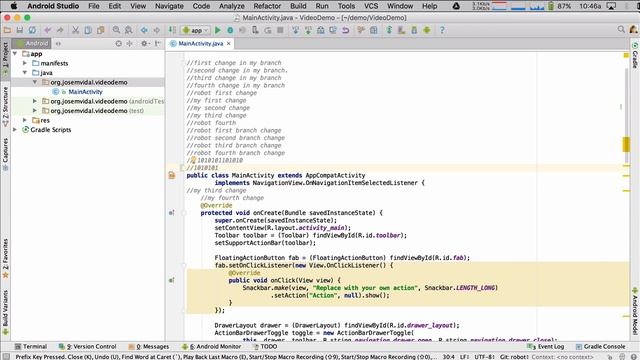Toggle the Build Variants side panel tab
The height and width of the screenshot is (360, 640).
pyautogui.click(x=5, y=312)
